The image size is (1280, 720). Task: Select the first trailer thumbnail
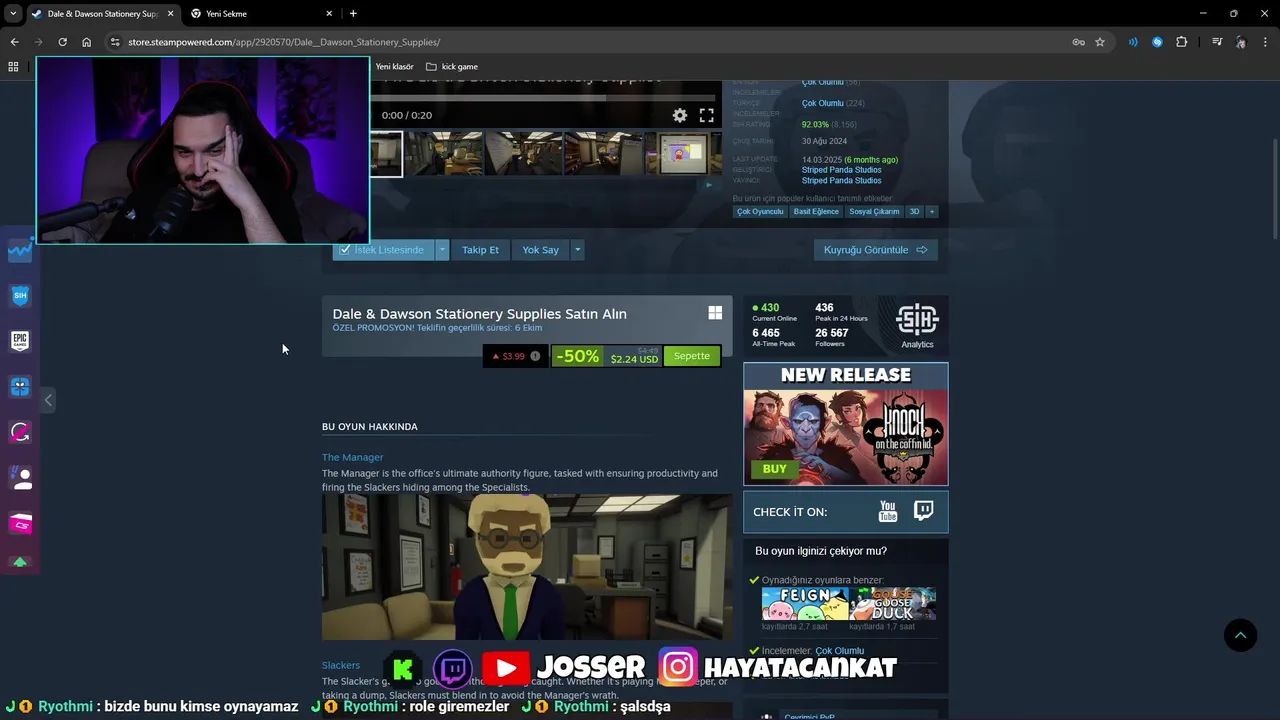(386, 154)
